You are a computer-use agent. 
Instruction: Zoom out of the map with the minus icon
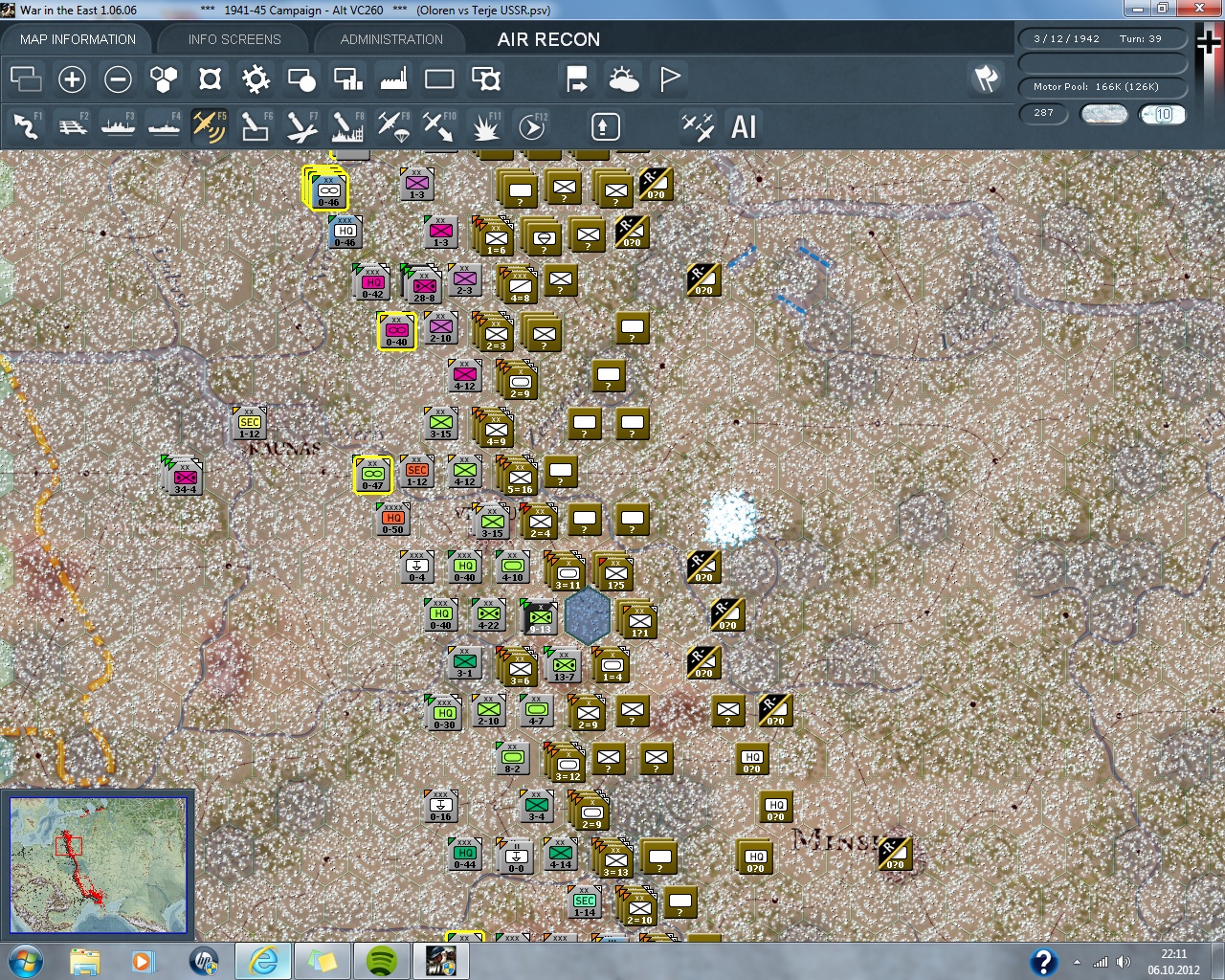118,78
